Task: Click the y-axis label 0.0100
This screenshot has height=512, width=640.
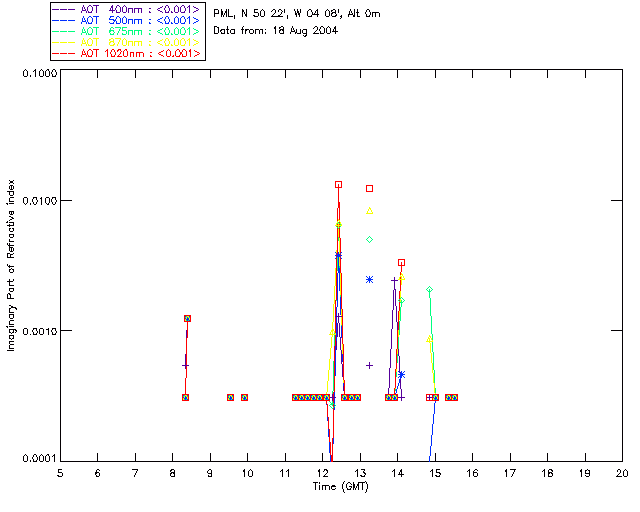Action: (40, 200)
